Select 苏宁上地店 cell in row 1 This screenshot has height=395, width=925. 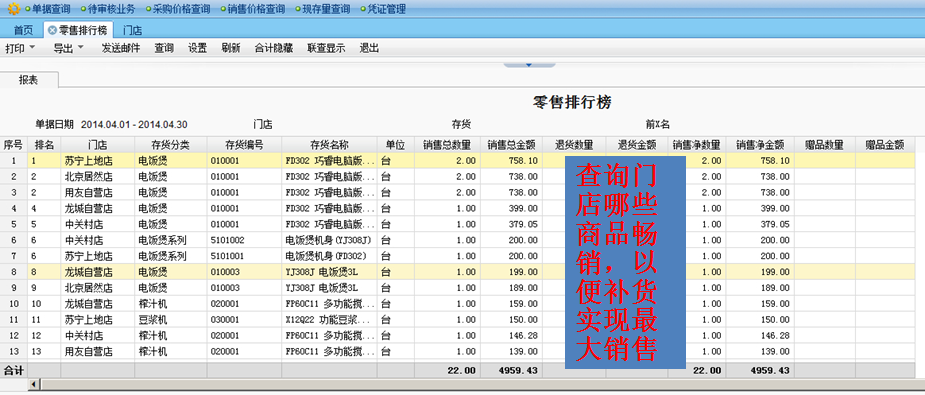tap(98, 160)
